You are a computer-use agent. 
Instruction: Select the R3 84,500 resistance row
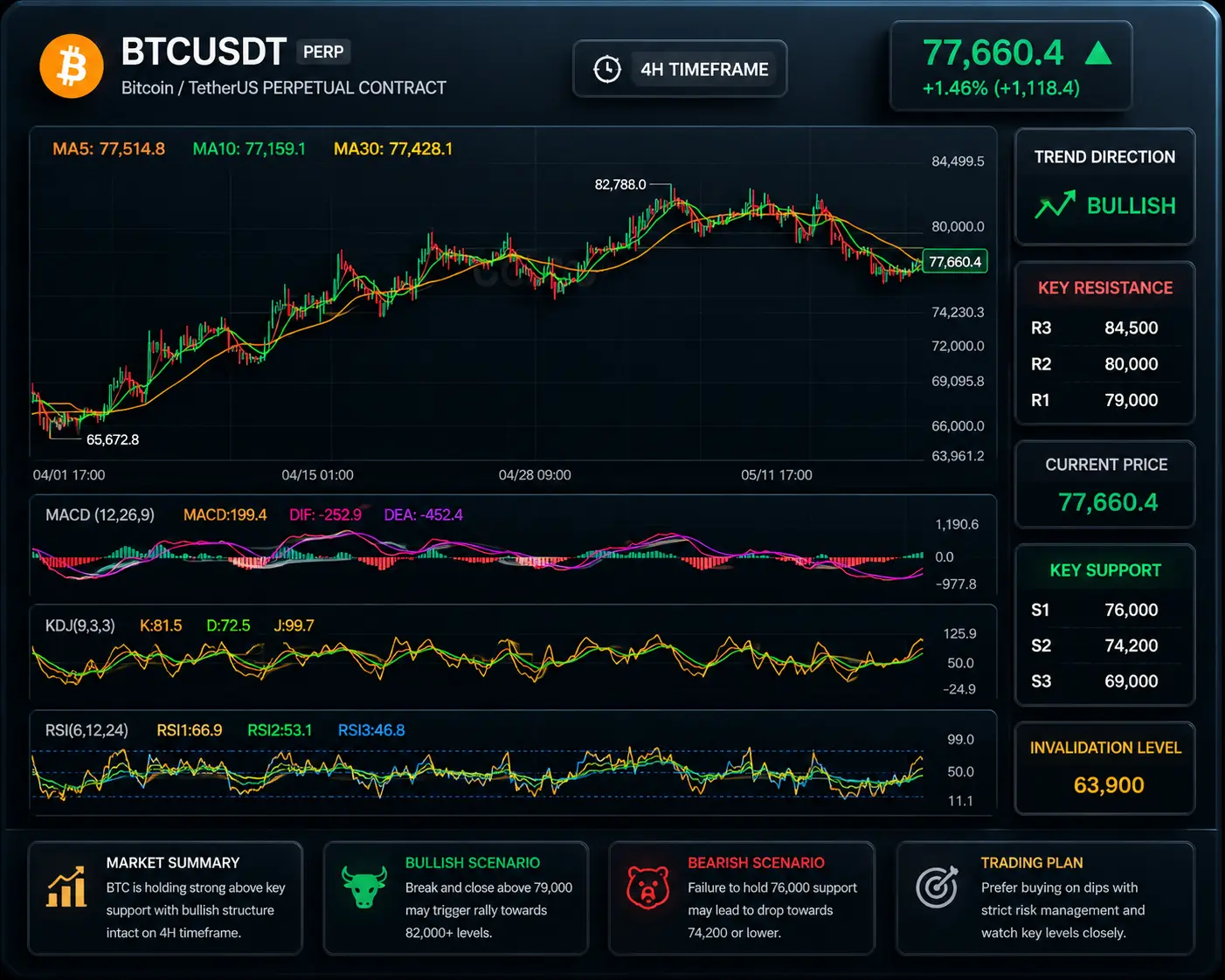pos(1104,328)
